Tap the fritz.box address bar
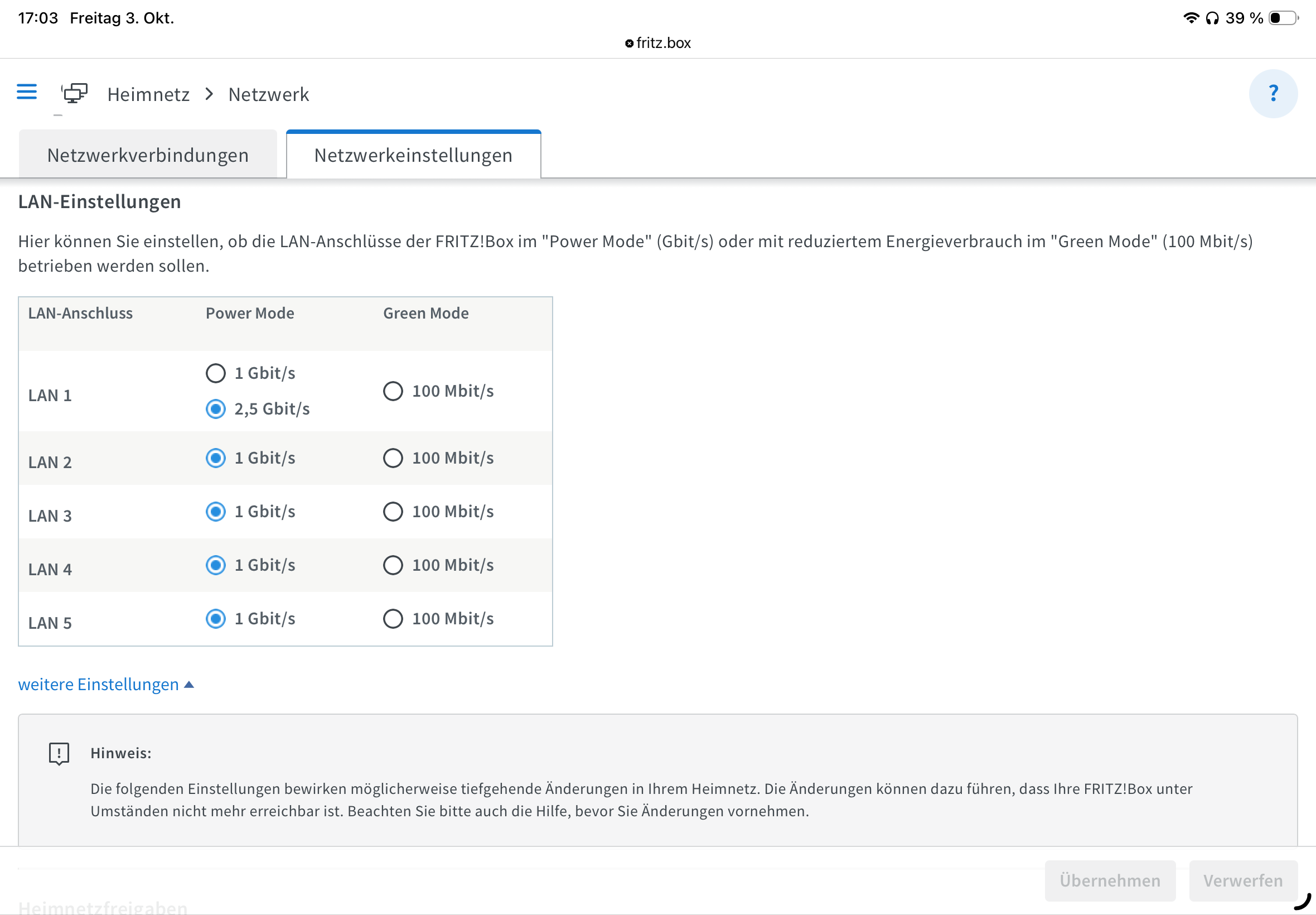The image size is (1316, 915). pyautogui.click(x=663, y=43)
